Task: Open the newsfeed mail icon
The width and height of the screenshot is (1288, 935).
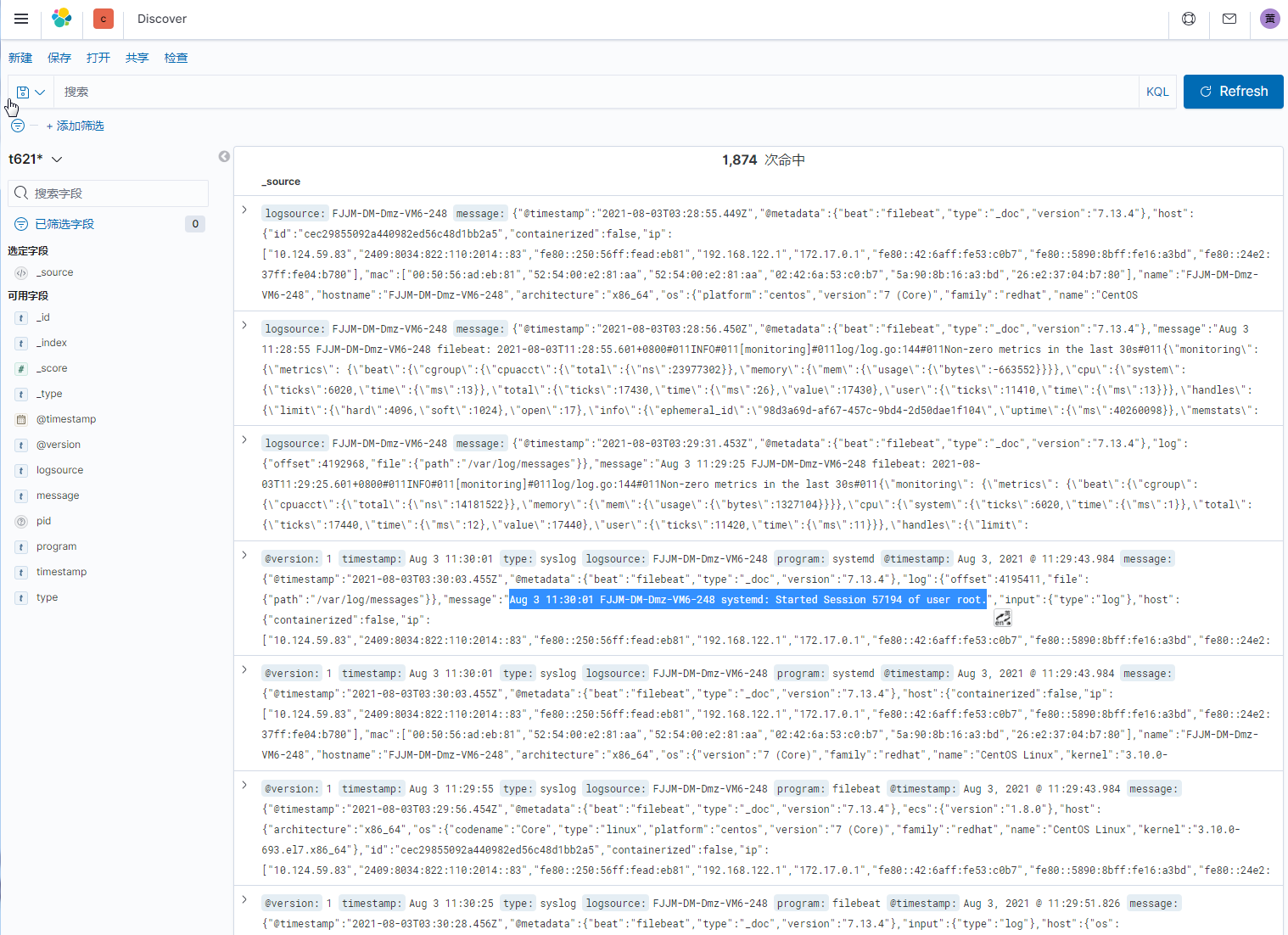Action: click(1229, 19)
